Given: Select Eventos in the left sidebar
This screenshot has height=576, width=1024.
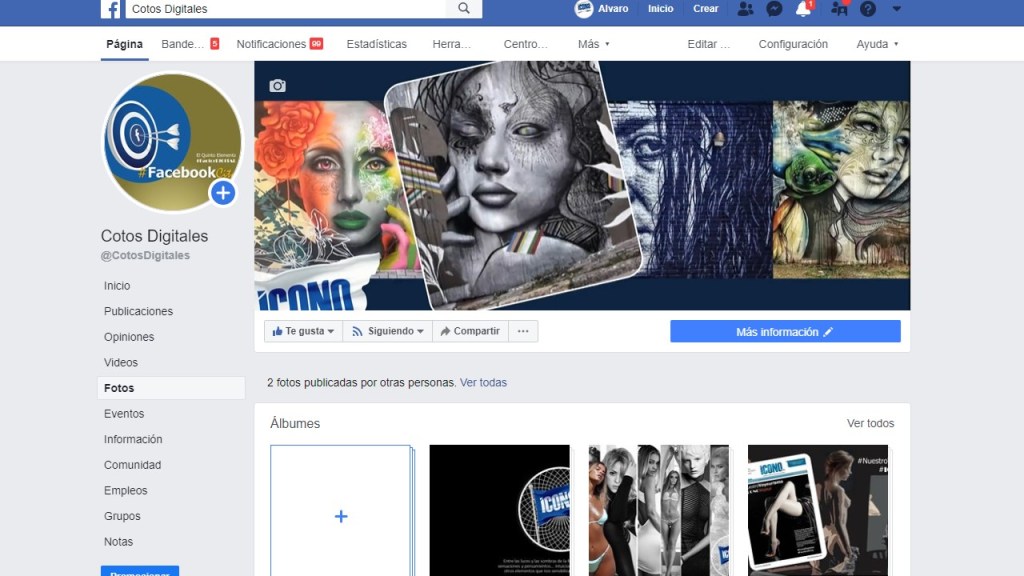Looking at the screenshot, I should click(124, 414).
